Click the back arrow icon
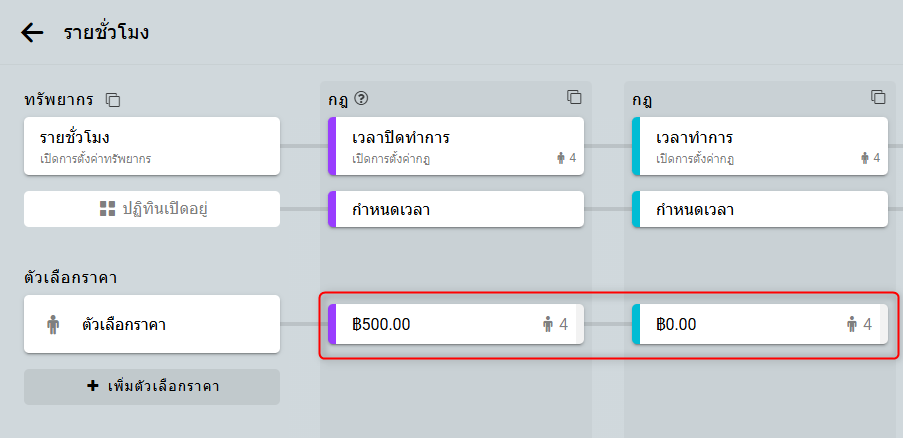This screenshot has height=438, width=903. click(x=33, y=32)
